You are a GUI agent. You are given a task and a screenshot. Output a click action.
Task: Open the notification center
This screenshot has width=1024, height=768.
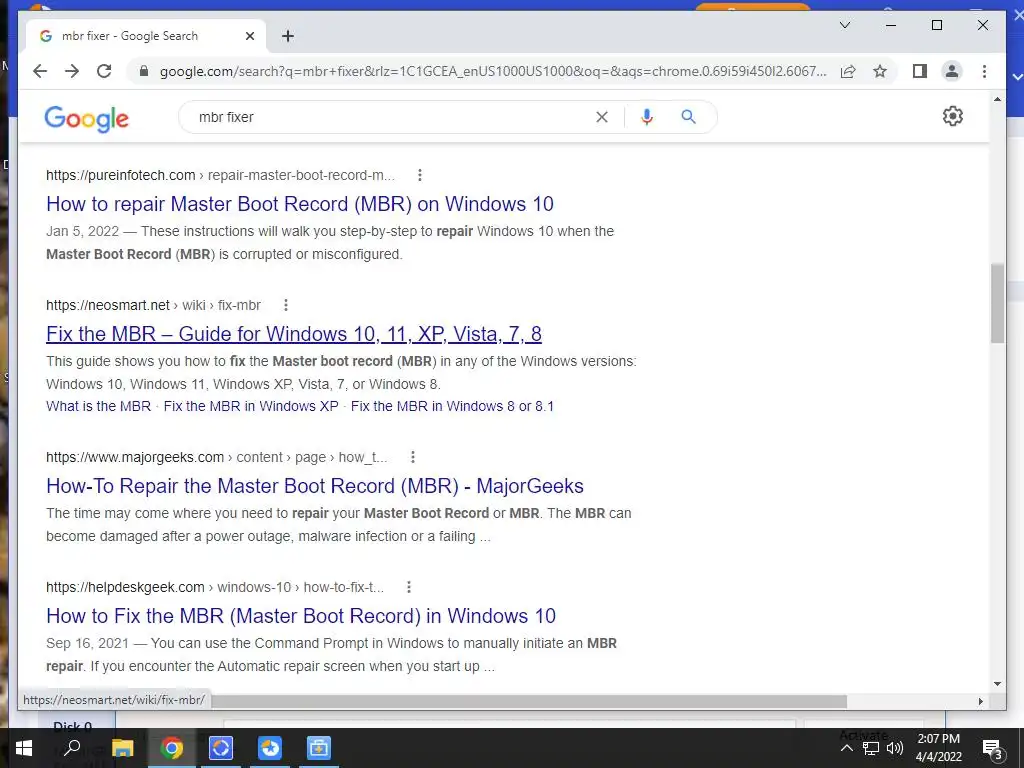pos(992,748)
